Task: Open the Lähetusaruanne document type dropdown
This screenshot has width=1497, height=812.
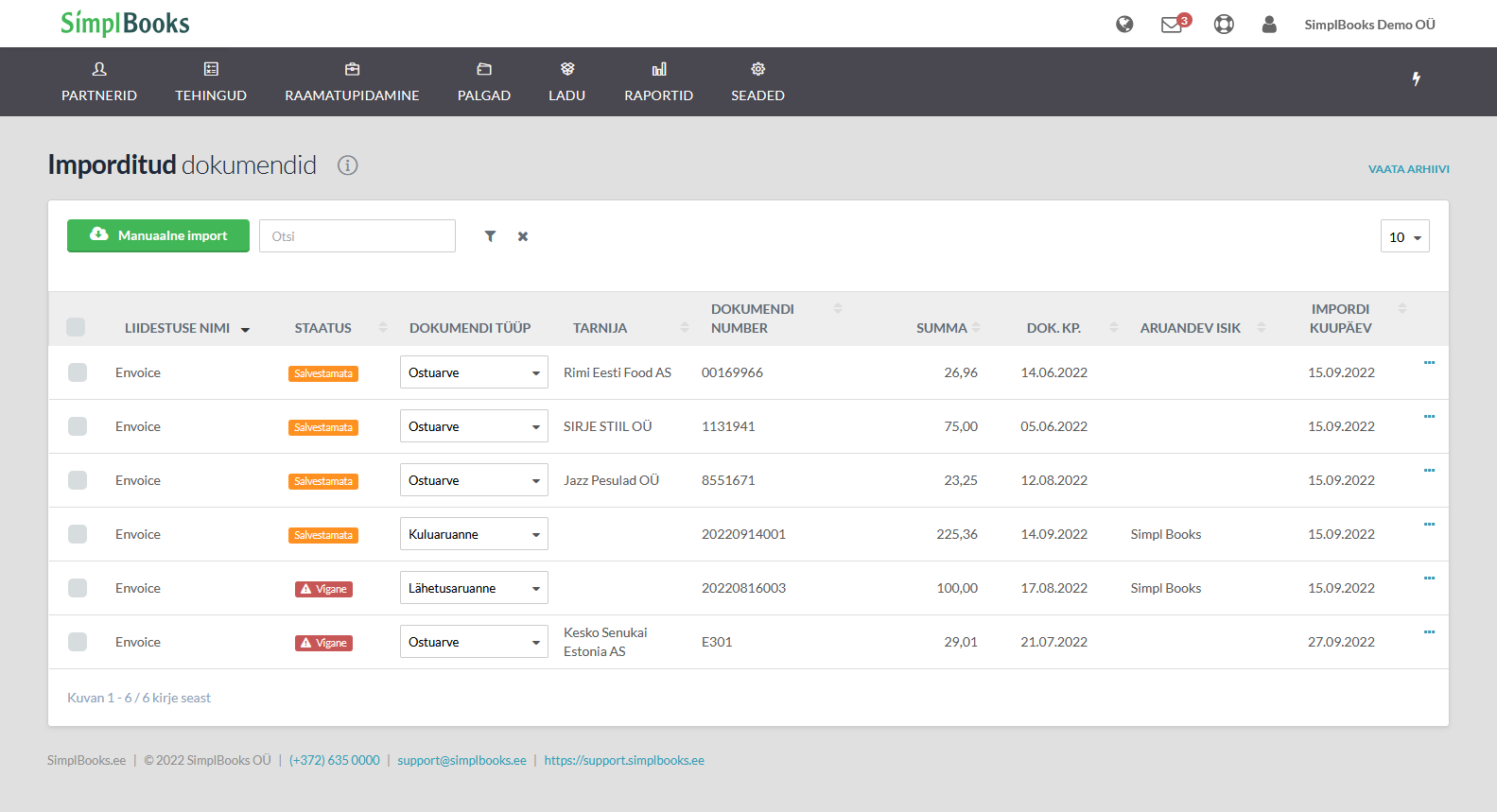Action: tap(474, 588)
